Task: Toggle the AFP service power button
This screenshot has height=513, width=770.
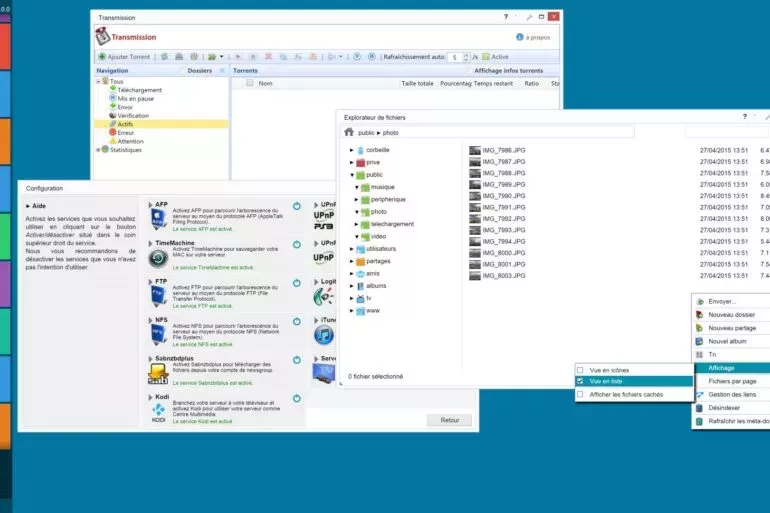Action: tap(297, 206)
